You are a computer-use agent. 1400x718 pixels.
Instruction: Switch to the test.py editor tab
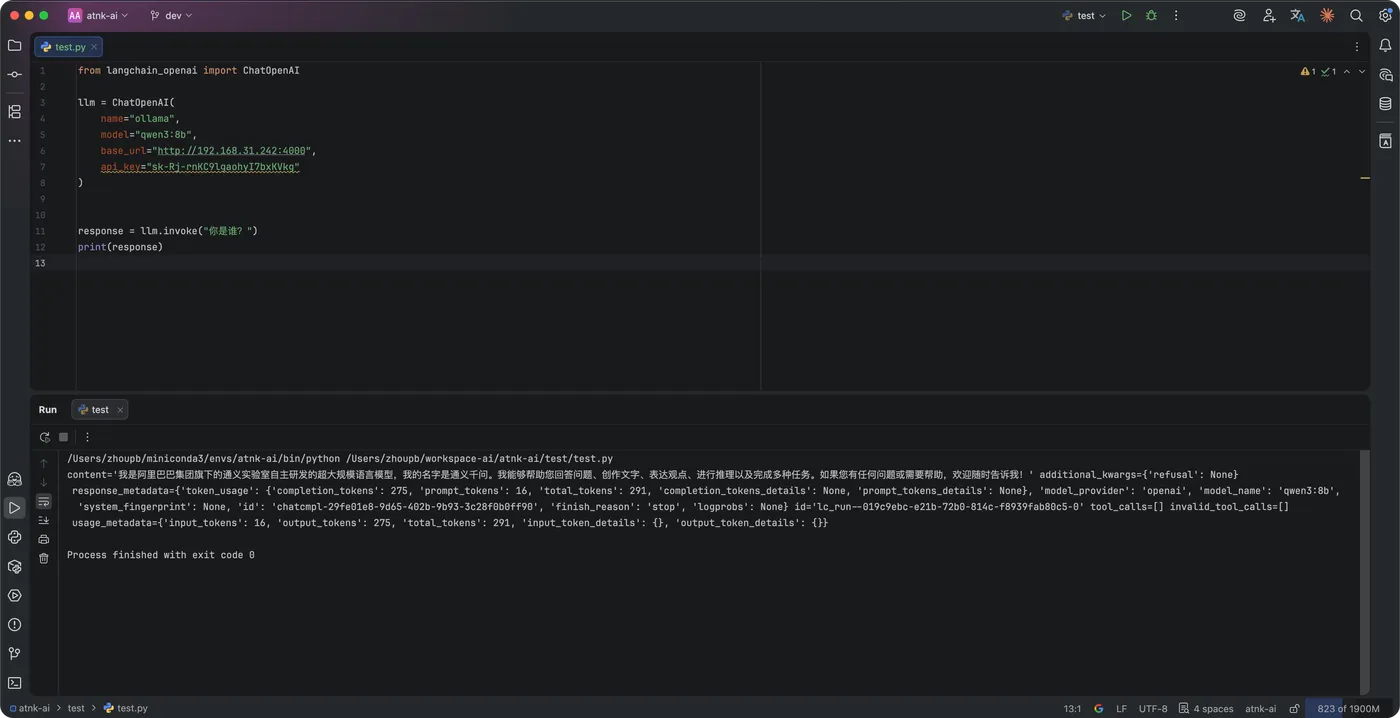68,46
